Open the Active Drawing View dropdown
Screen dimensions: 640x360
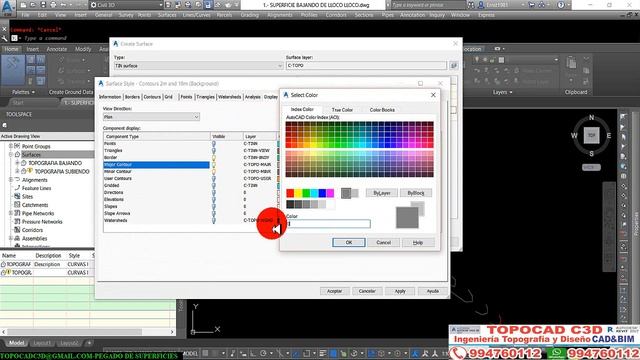pyautogui.click(x=47, y=136)
